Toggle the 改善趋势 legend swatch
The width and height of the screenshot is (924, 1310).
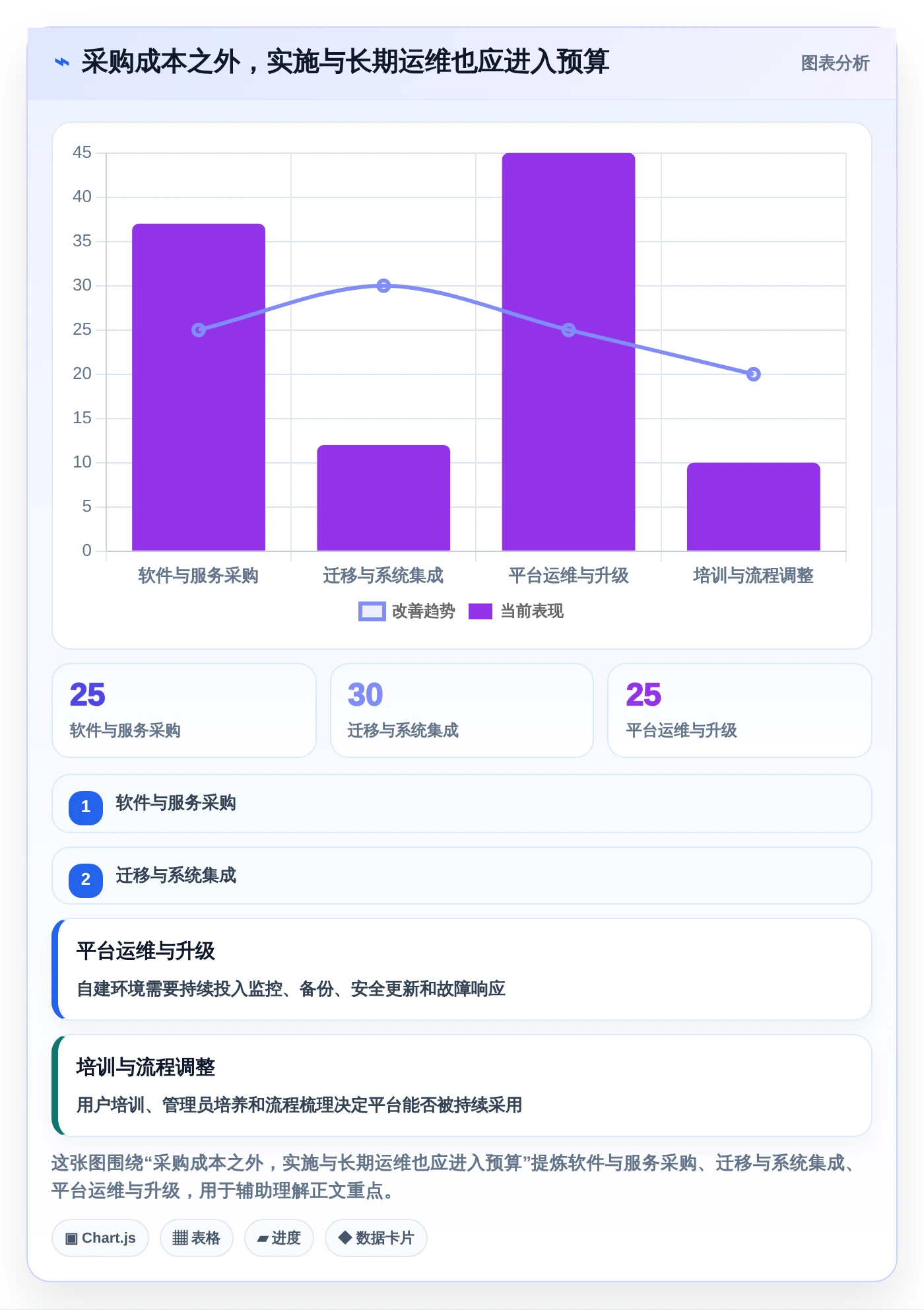tap(372, 611)
